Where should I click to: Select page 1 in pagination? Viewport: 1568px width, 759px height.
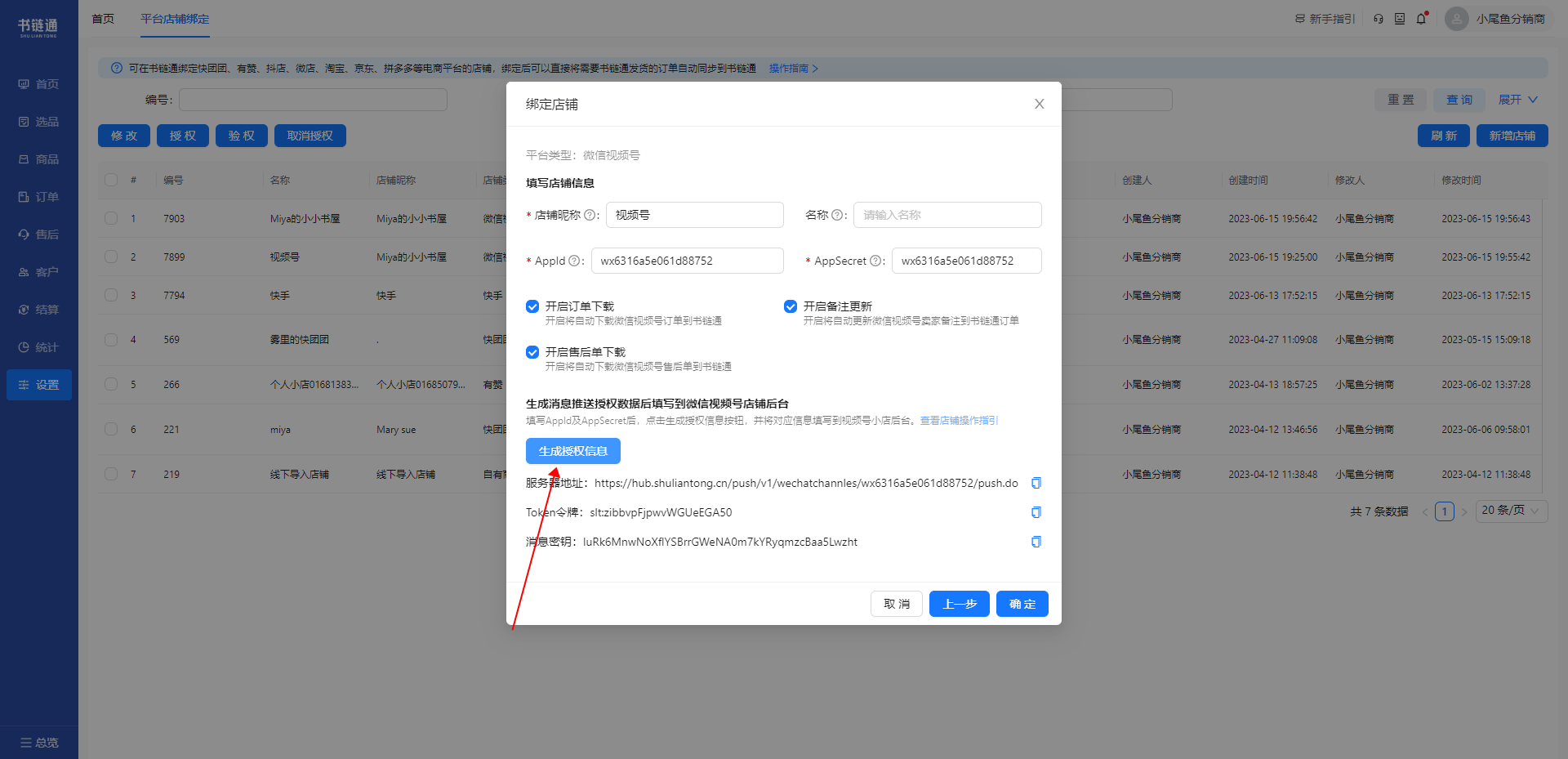(x=1445, y=511)
